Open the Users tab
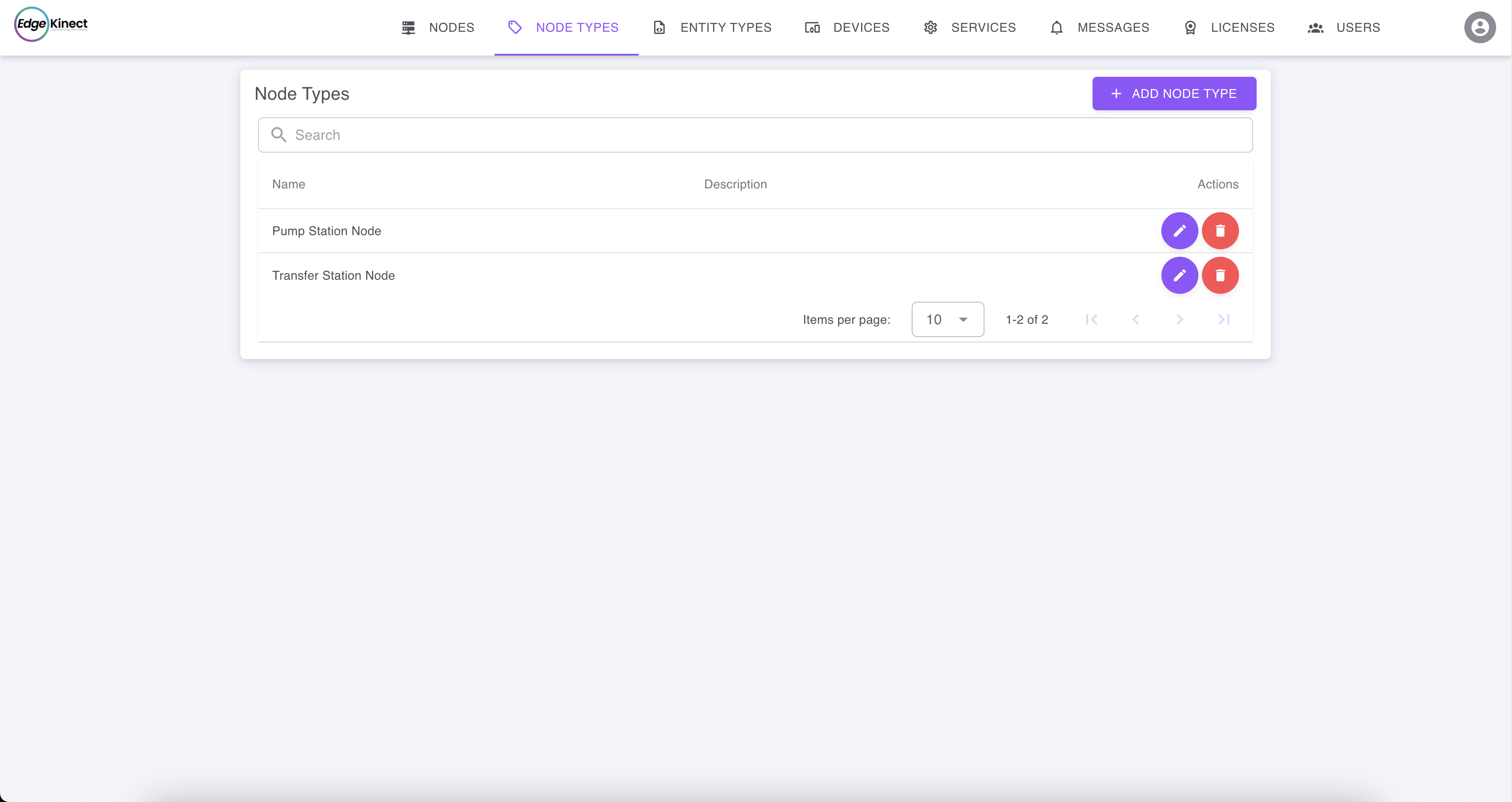The height and width of the screenshot is (802, 1512). [1344, 28]
